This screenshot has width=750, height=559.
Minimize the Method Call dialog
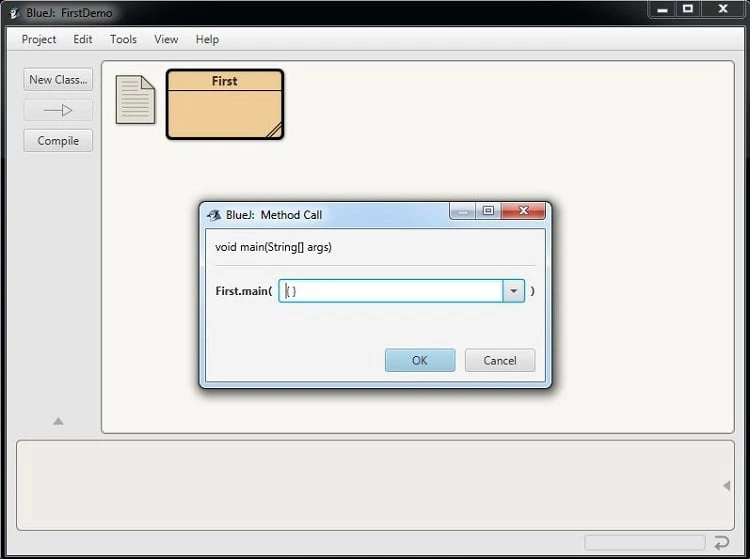pyautogui.click(x=462, y=211)
